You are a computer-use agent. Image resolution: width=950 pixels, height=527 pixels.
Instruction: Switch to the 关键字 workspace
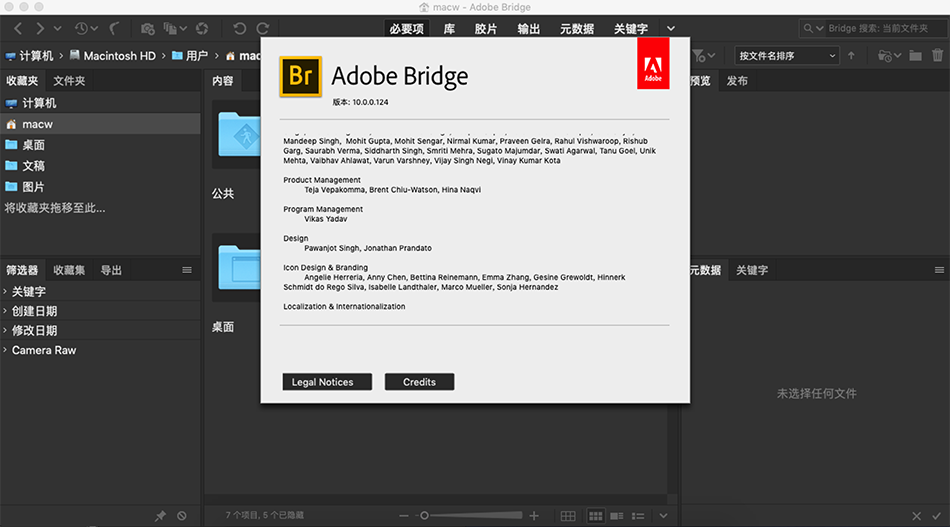[x=631, y=28]
